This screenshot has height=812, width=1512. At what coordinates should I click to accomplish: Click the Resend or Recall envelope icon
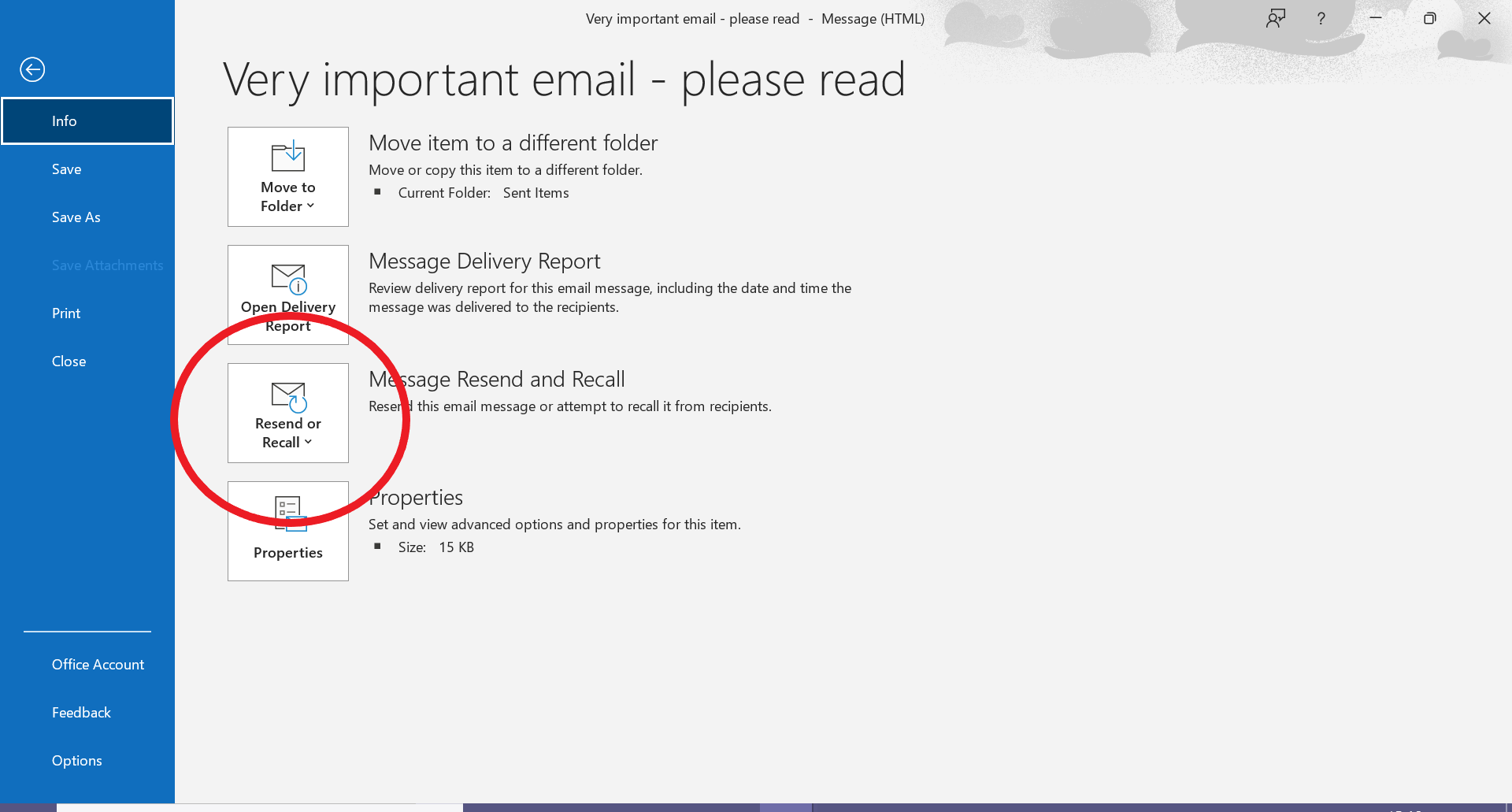click(x=289, y=397)
